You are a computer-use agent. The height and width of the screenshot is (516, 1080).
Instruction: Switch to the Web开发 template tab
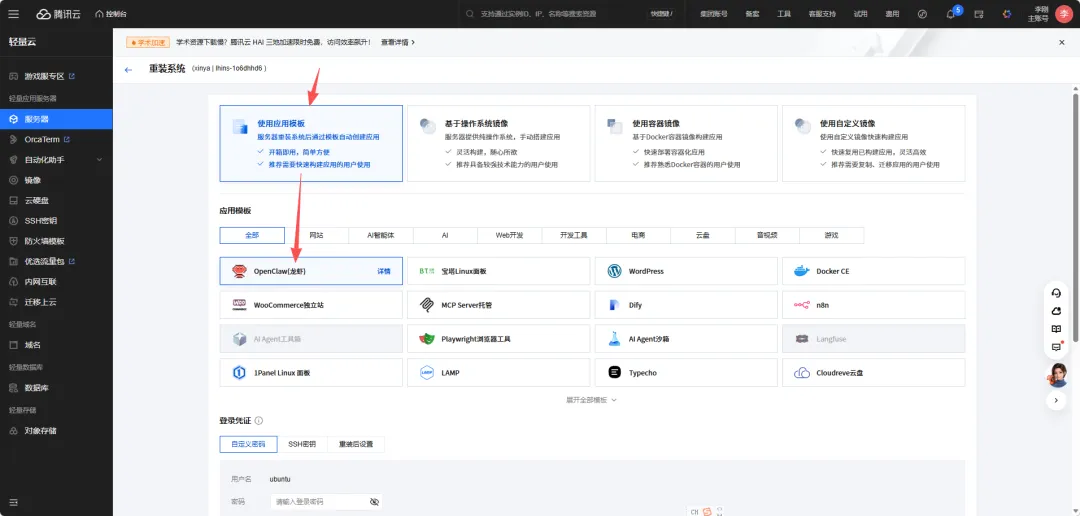(x=510, y=235)
